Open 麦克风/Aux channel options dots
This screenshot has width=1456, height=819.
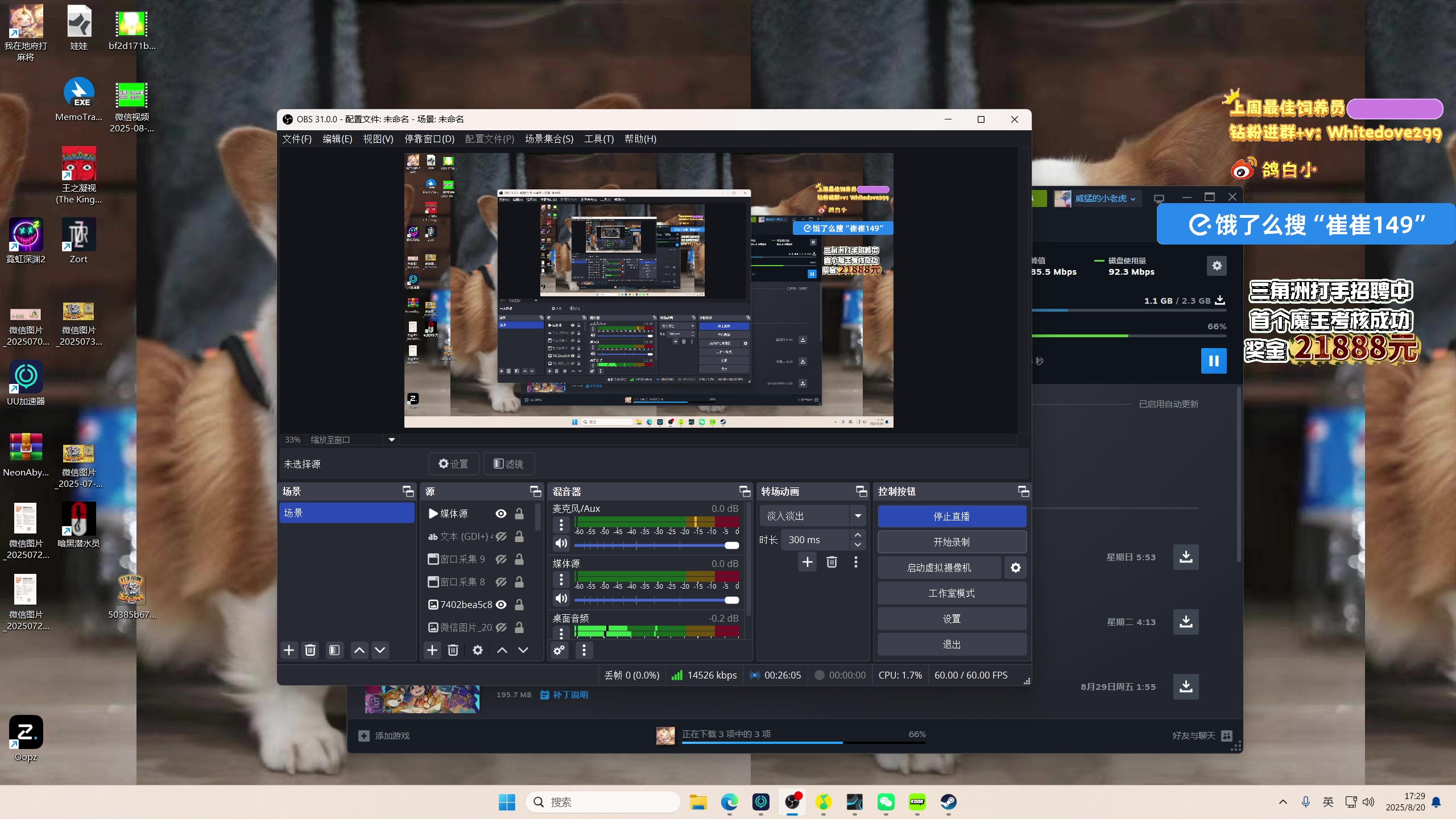pyautogui.click(x=561, y=524)
